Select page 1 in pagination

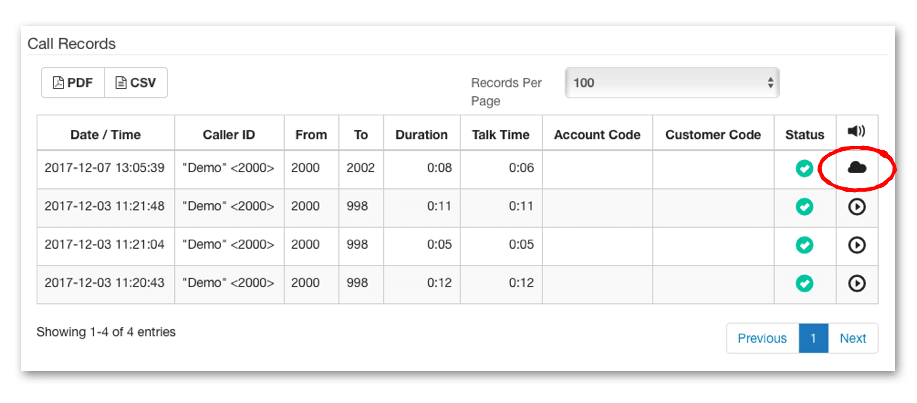pos(813,338)
